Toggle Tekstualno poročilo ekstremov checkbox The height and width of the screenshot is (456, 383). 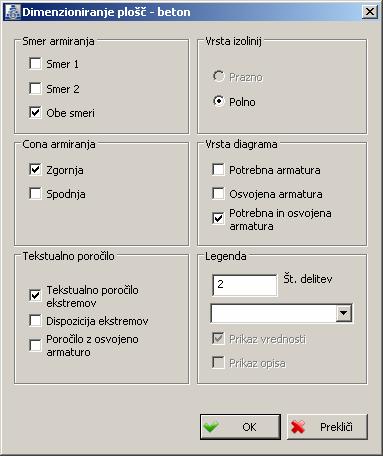point(35,295)
